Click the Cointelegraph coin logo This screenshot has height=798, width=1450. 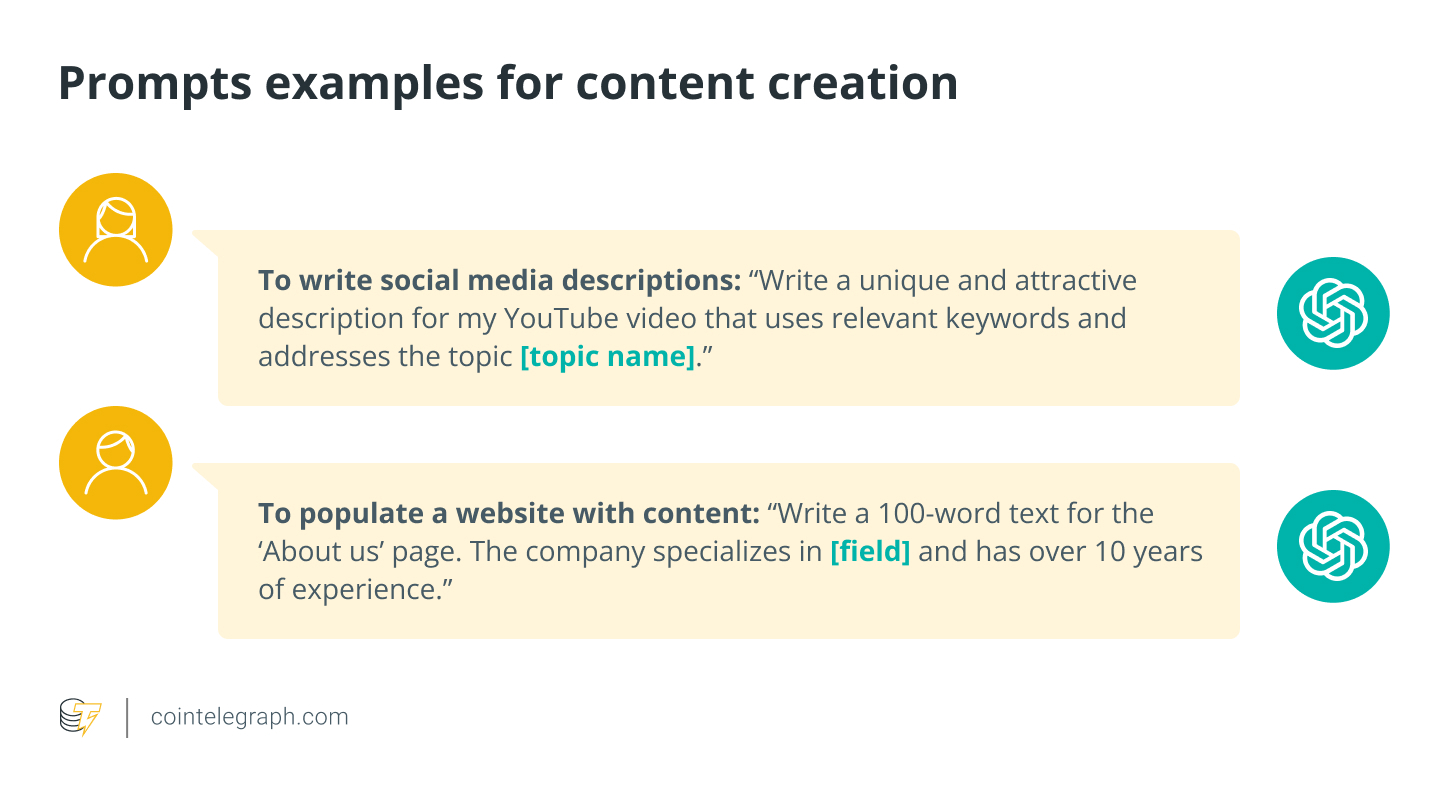coord(80,717)
